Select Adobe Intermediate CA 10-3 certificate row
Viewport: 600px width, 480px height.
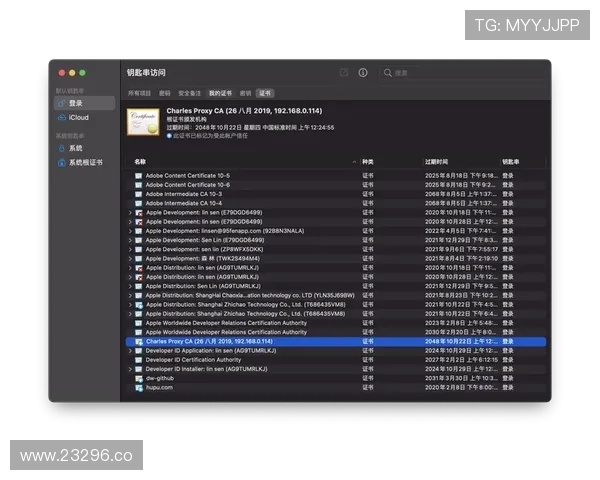point(187,194)
